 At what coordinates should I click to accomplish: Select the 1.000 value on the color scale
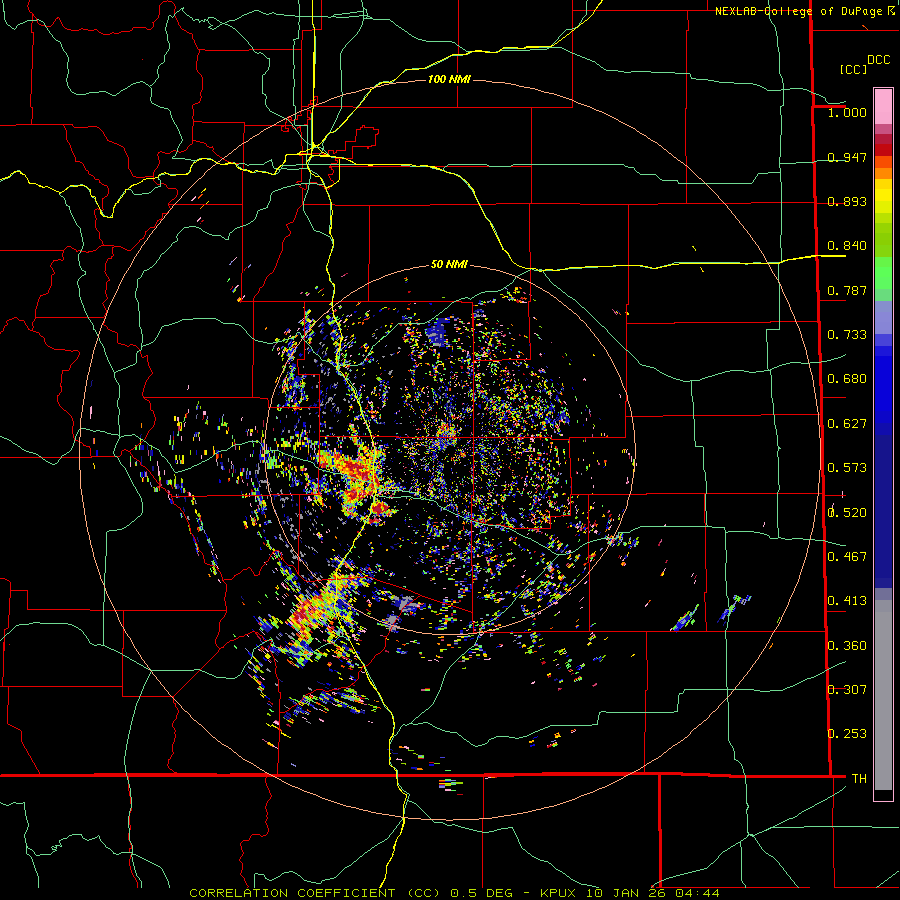[847, 112]
